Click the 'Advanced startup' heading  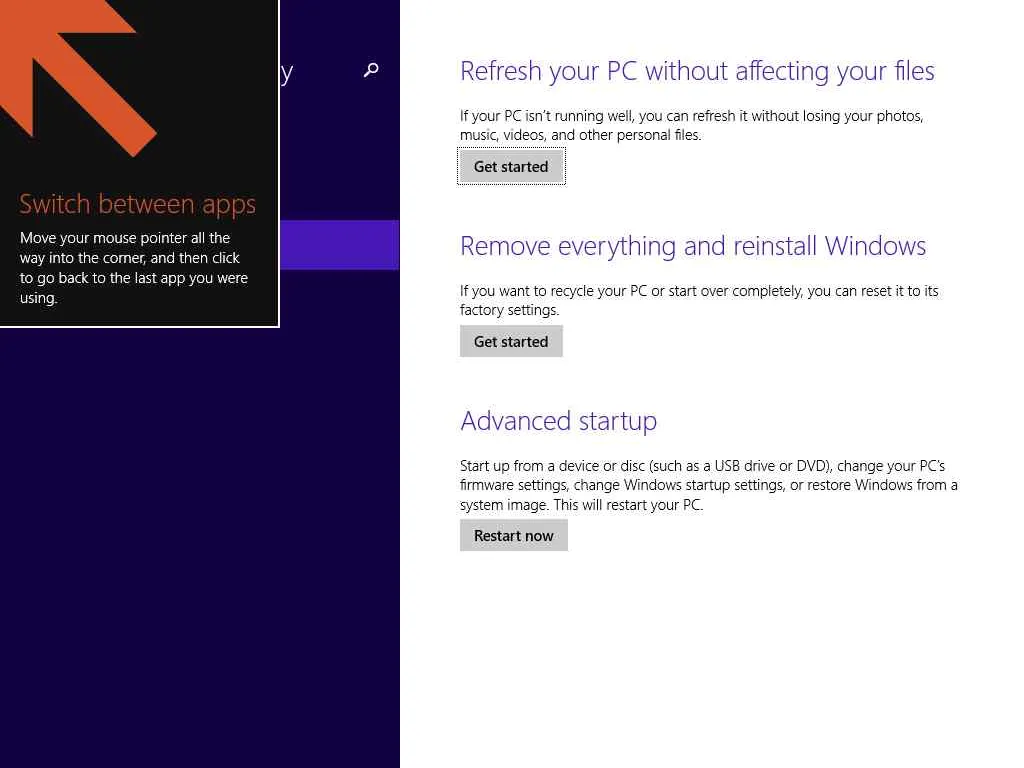(x=558, y=421)
